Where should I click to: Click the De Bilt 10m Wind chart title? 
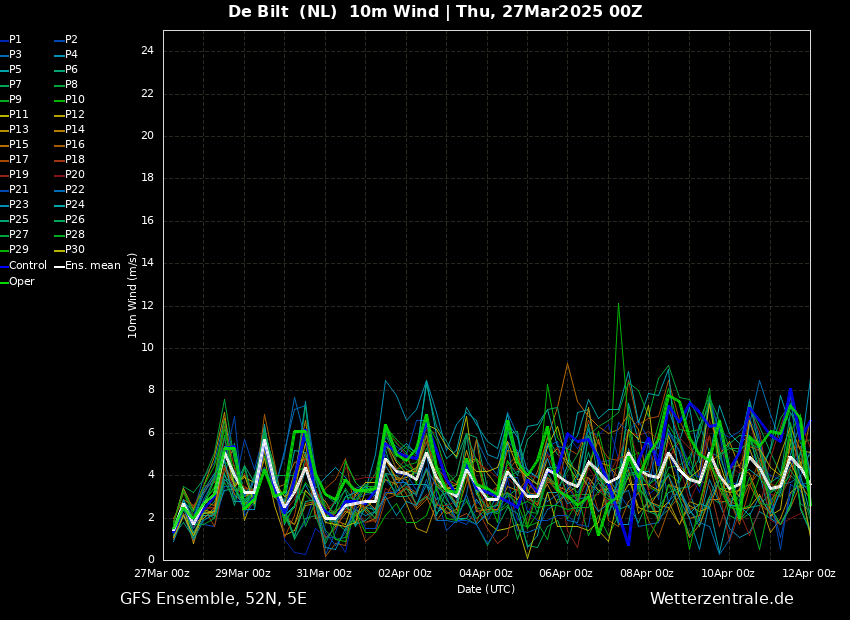(x=435, y=12)
